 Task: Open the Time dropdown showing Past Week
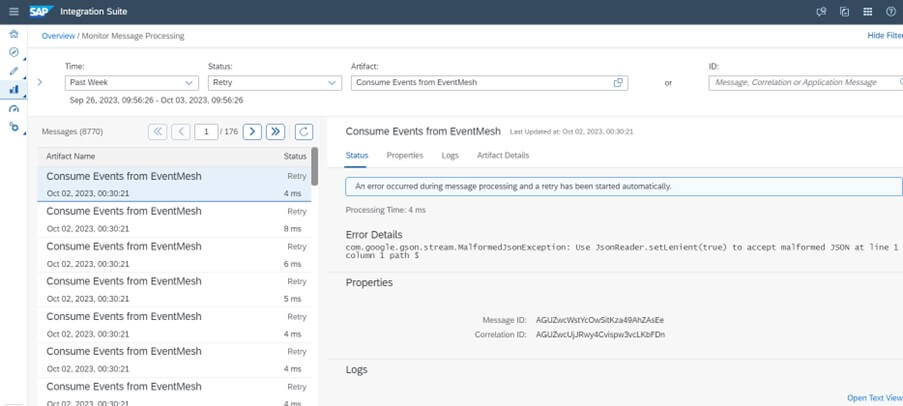click(x=132, y=82)
